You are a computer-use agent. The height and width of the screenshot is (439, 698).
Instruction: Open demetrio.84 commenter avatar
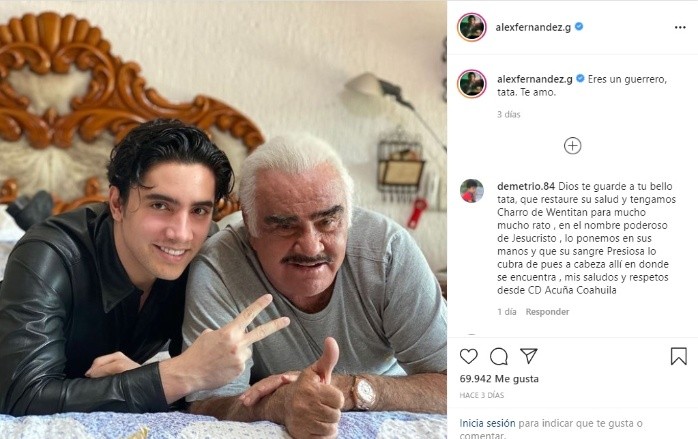click(471, 191)
